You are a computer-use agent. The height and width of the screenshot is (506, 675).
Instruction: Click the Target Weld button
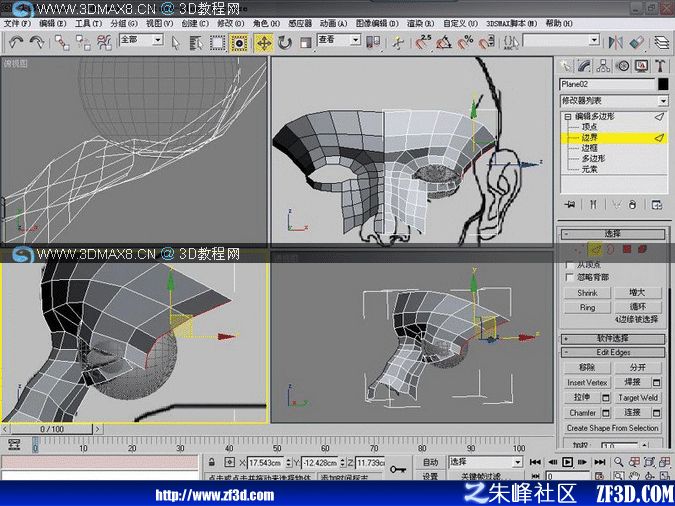pos(638,398)
